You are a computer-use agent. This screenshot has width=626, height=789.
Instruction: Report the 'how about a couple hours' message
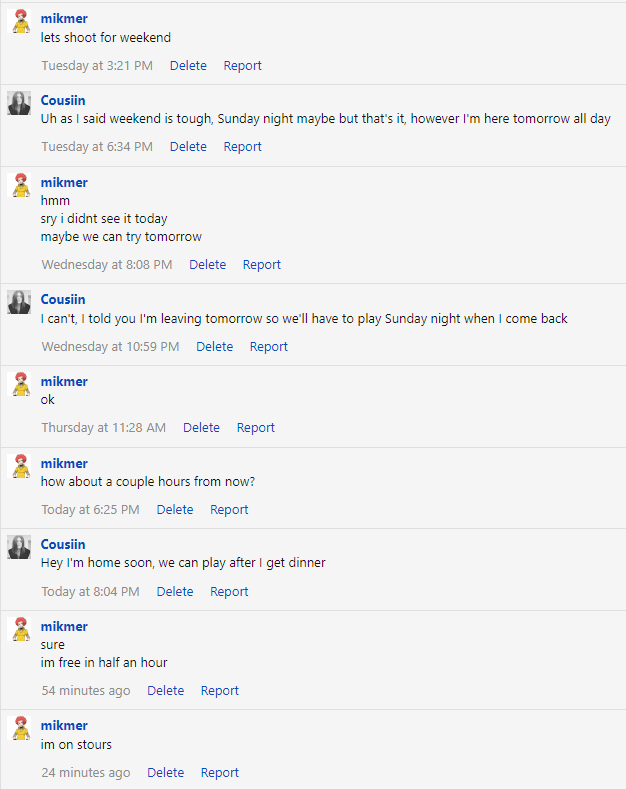click(229, 510)
